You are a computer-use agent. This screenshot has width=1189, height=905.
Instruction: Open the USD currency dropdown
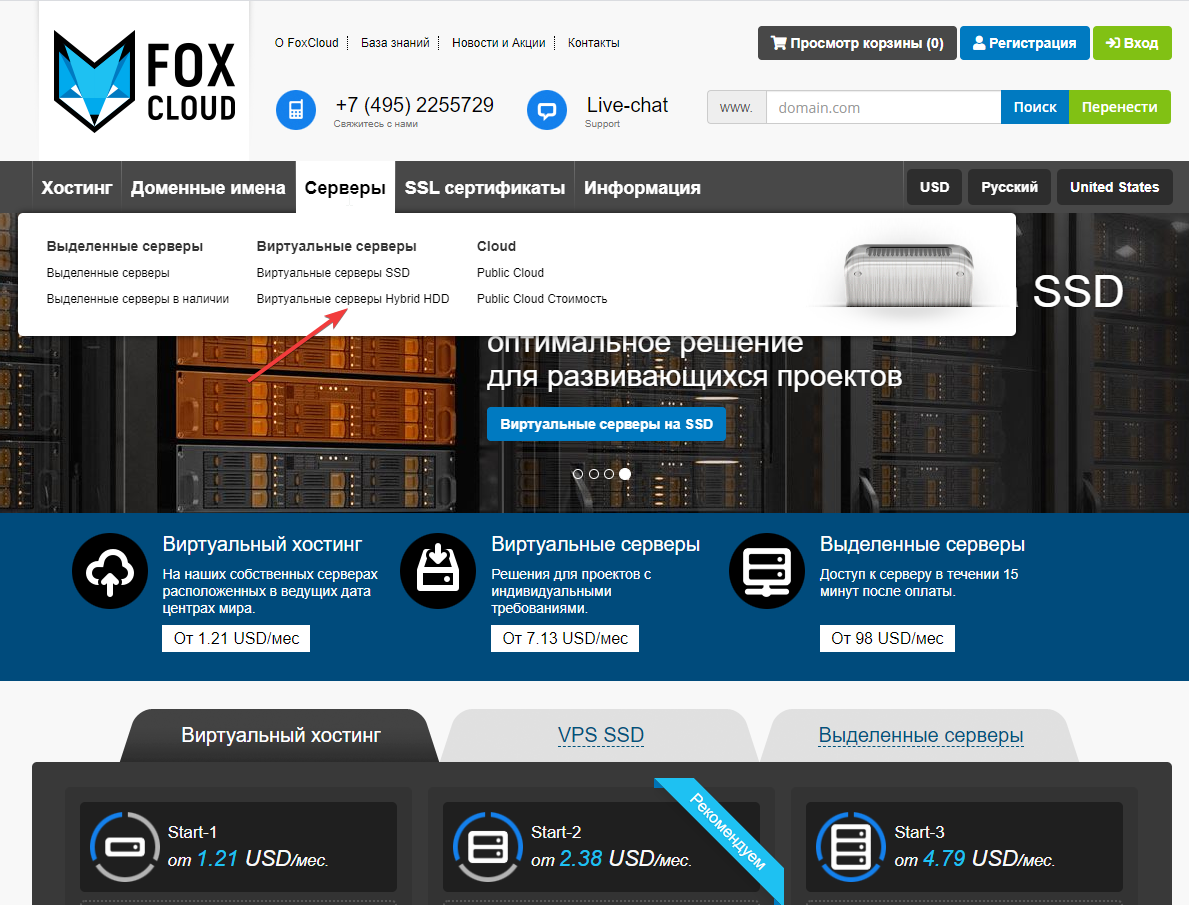(x=934, y=187)
